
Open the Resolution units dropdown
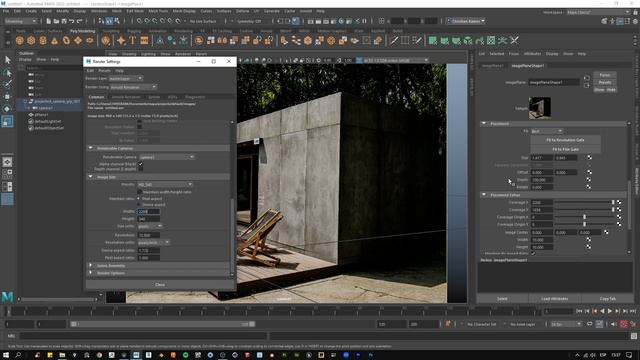pyautogui.click(x=153, y=242)
